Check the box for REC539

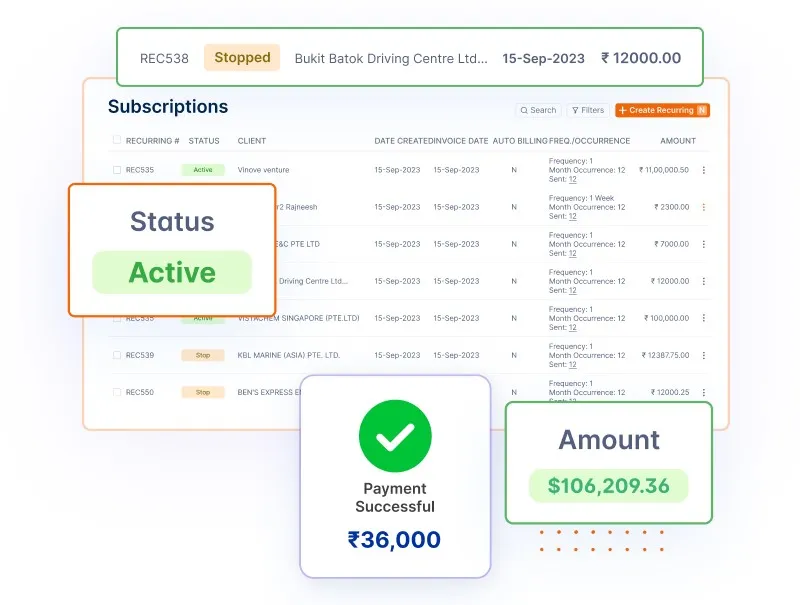pos(117,355)
